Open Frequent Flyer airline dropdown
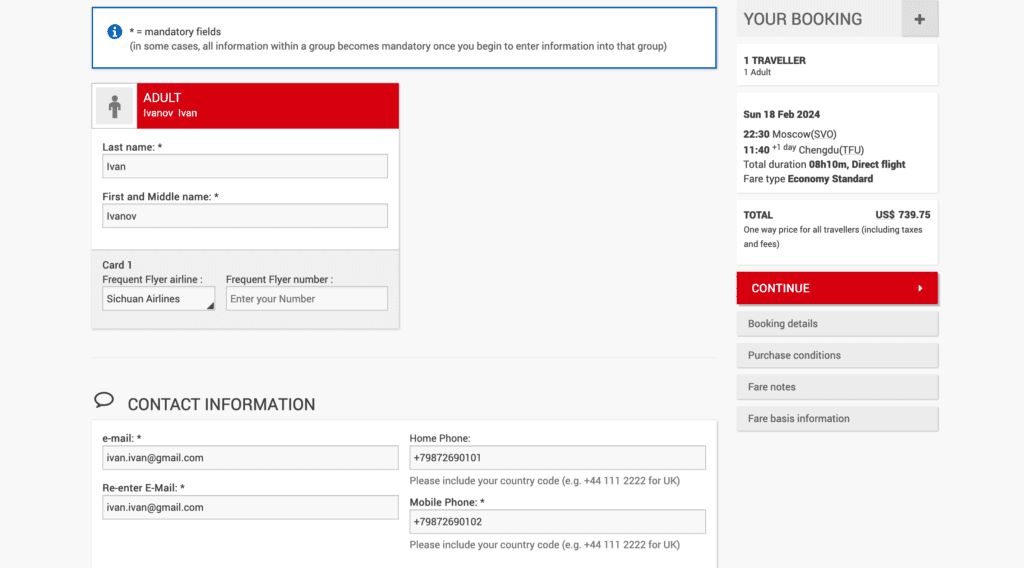 158,298
